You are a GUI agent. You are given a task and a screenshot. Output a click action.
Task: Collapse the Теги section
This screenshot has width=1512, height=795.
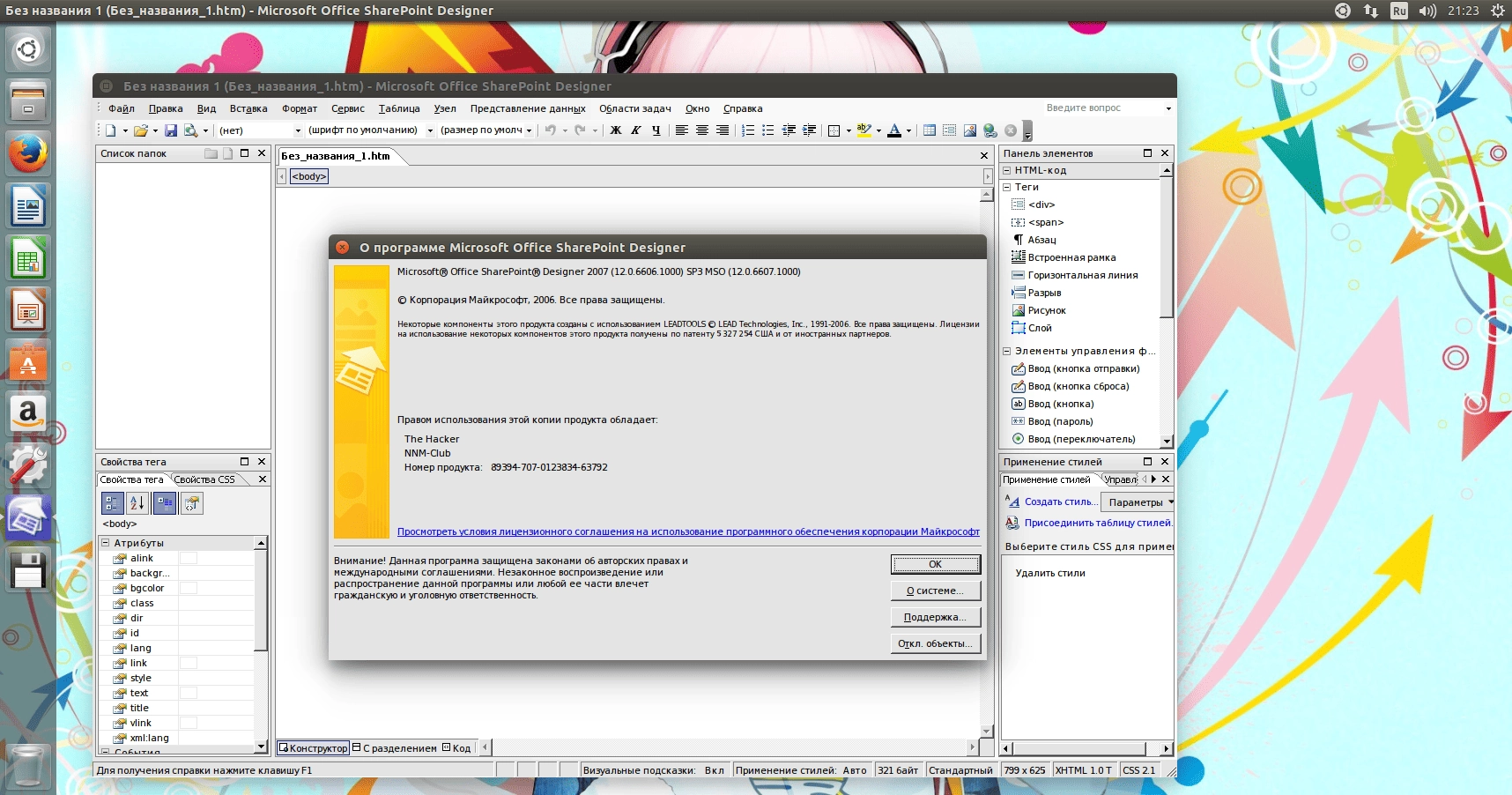pos(1007,187)
